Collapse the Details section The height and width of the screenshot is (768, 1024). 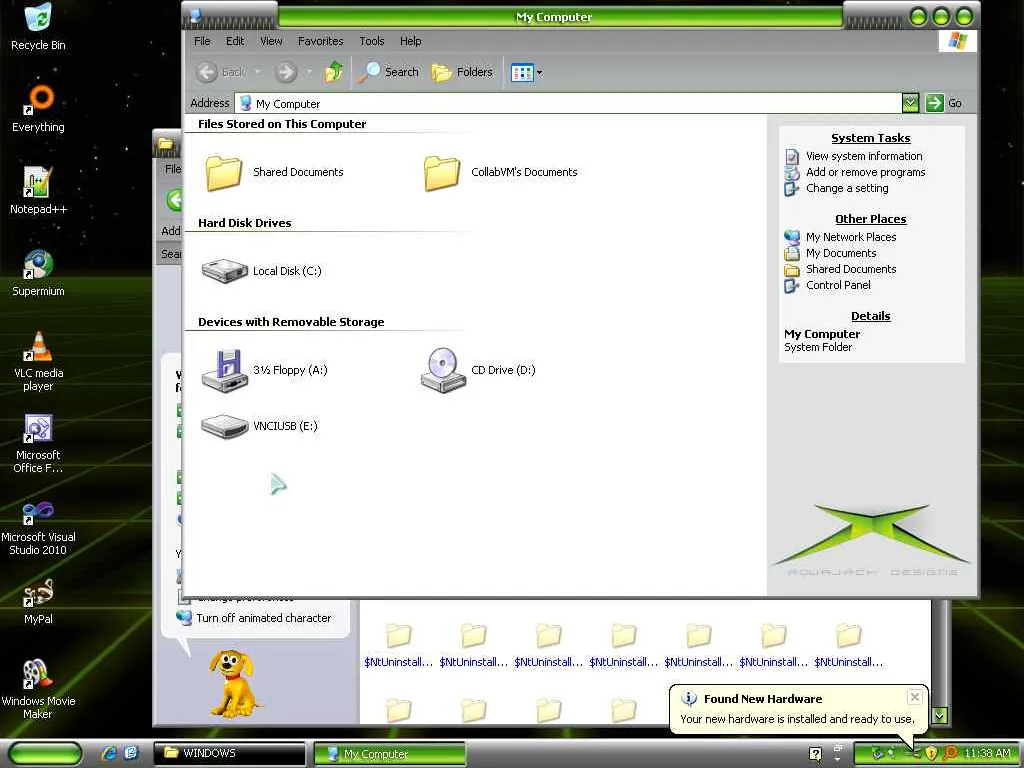[x=871, y=316]
